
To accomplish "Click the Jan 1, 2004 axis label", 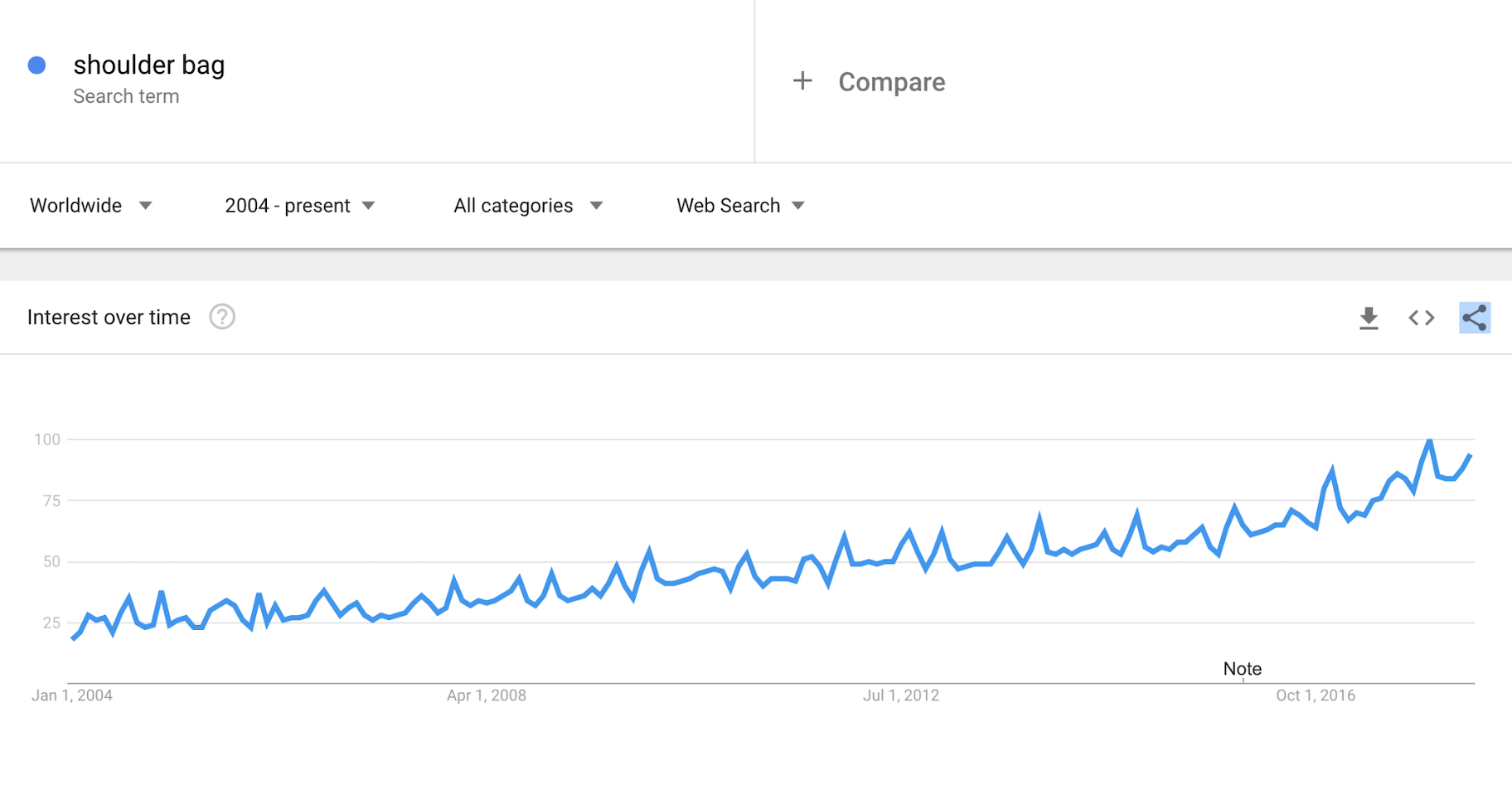I will [72, 696].
